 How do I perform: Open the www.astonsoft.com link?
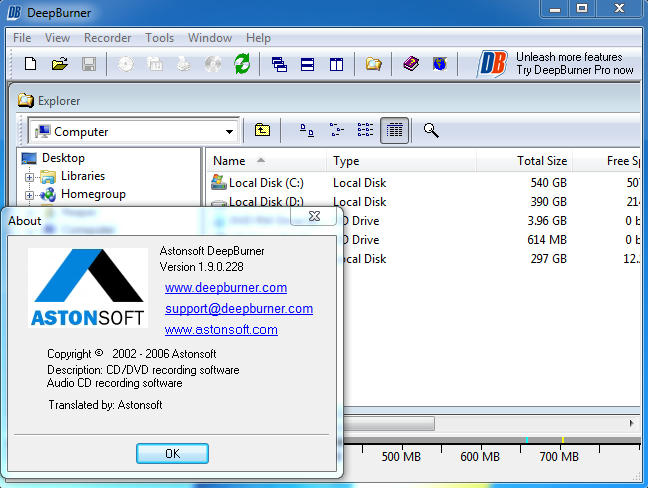point(221,330)
